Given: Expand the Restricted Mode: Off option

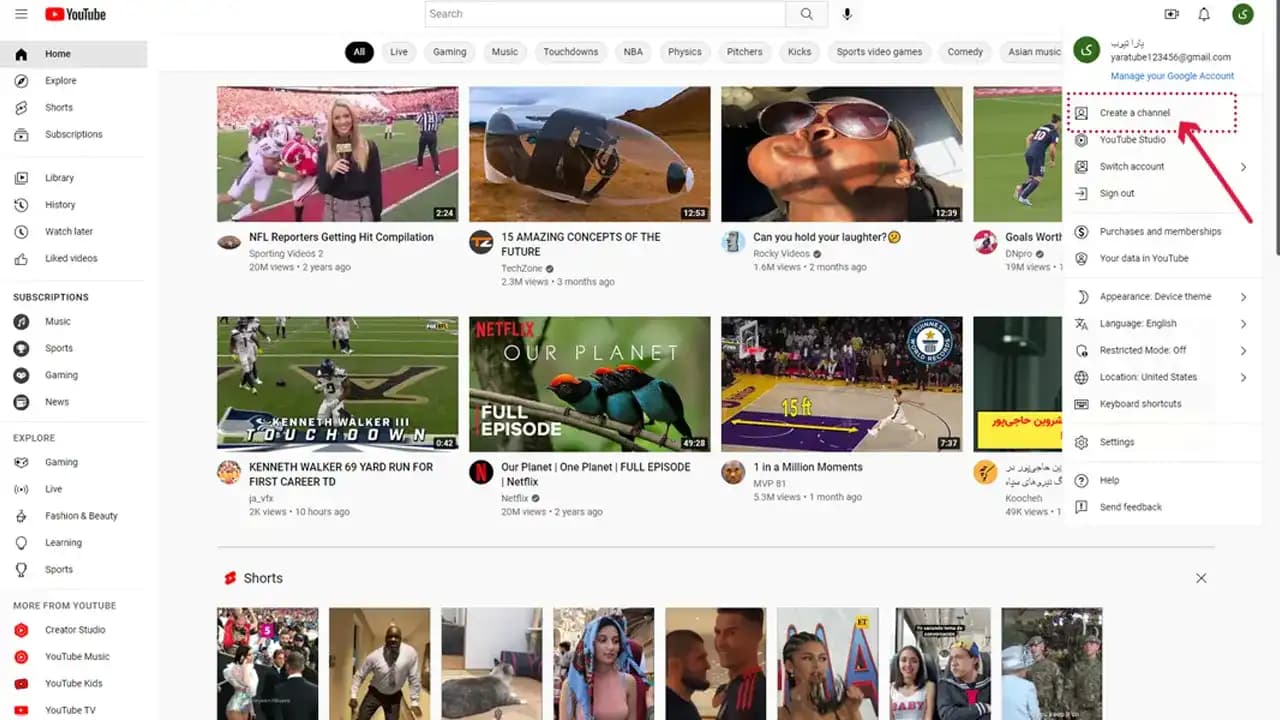Looking at the screenshot, I should 1162,350.
